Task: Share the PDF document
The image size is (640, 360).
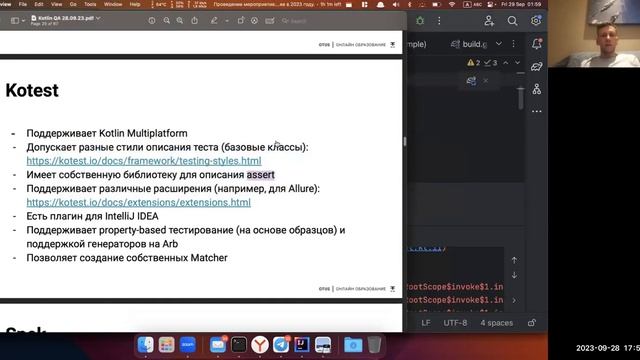Action: point(195,20)
